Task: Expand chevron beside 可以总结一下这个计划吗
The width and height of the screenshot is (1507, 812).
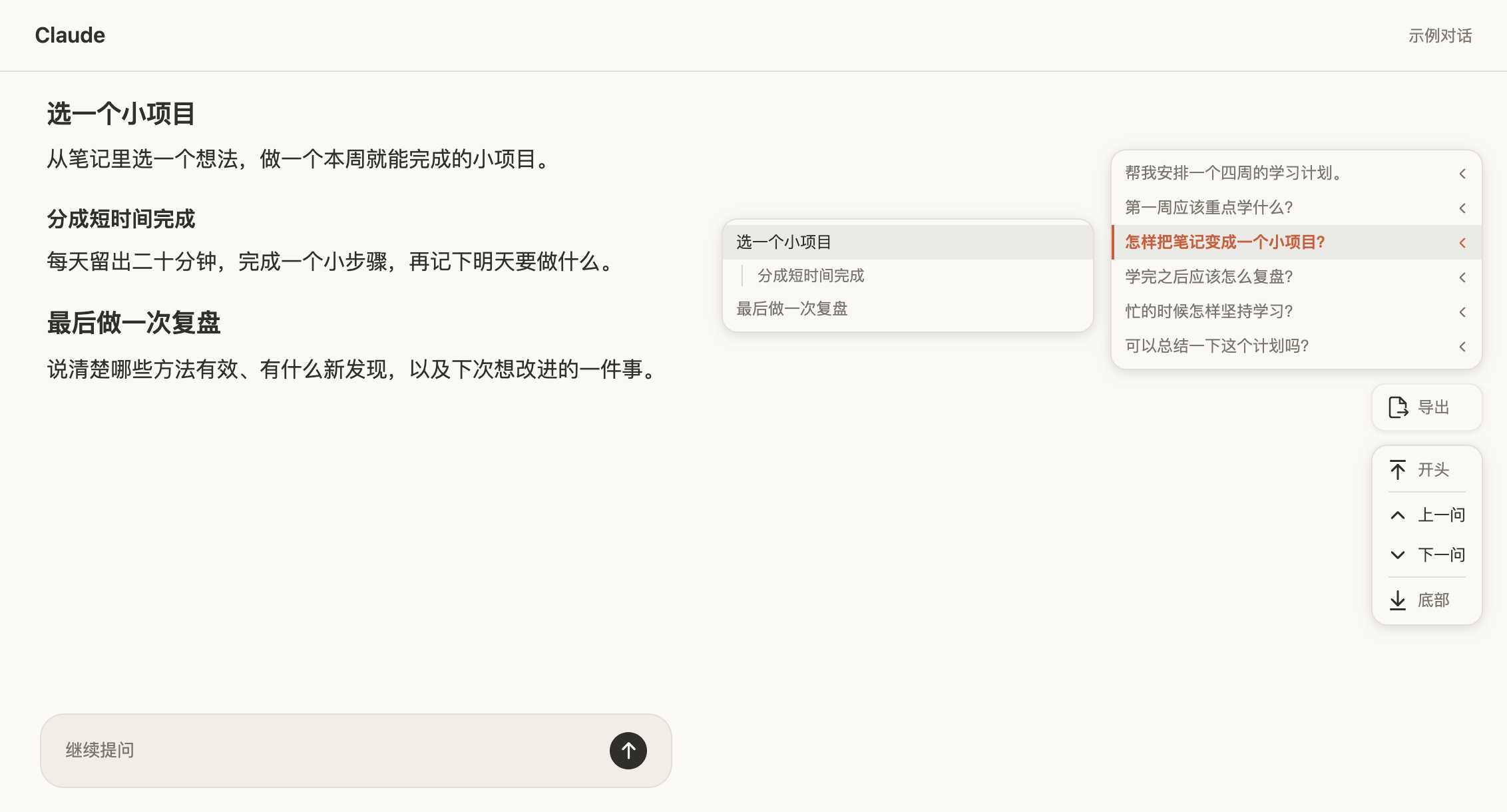Action: 1462,347
